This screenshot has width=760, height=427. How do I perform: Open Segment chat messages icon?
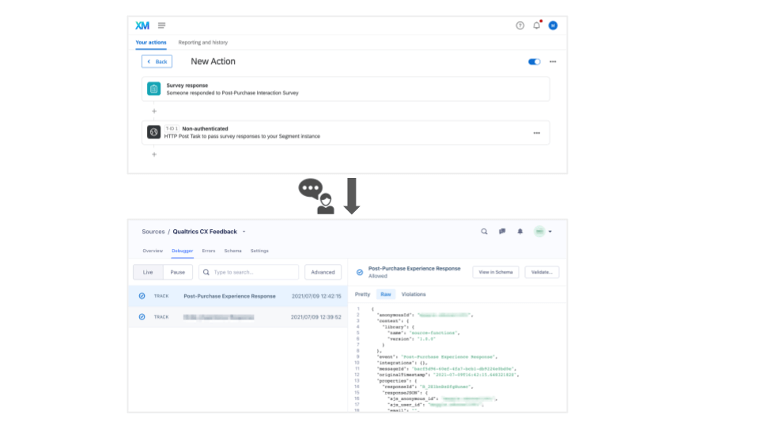coord(502,231)
